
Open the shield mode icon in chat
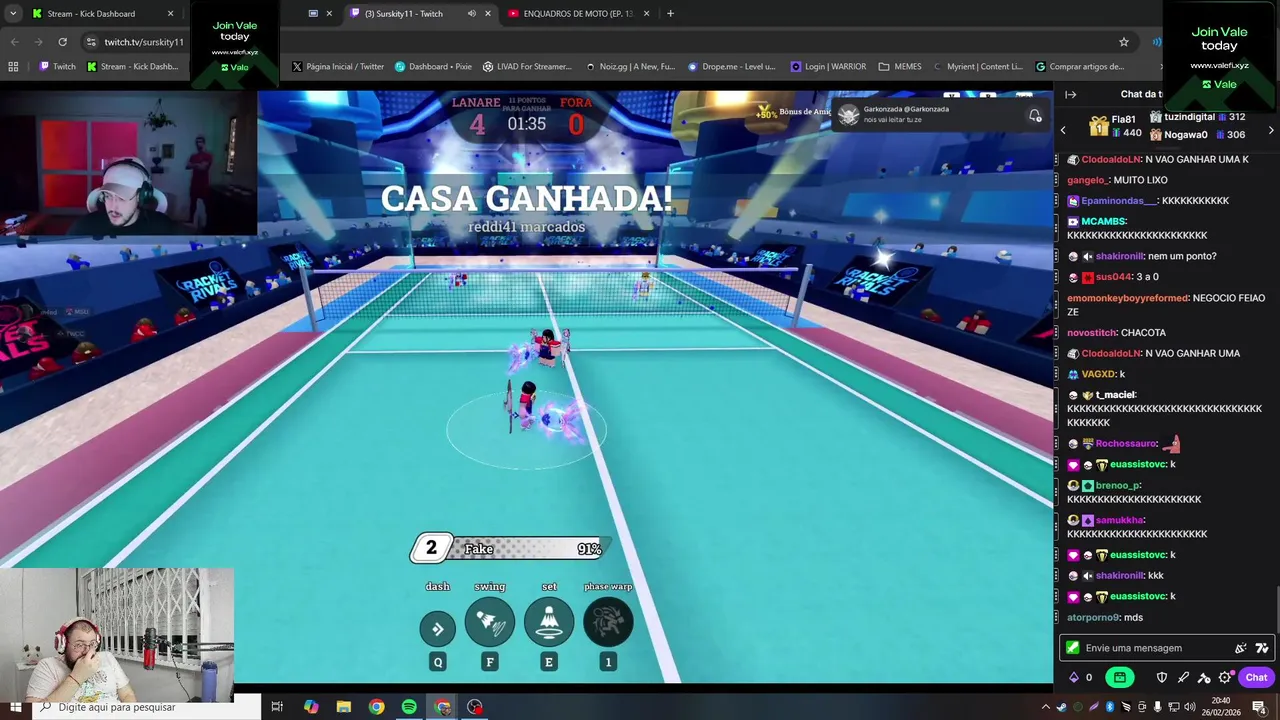click(x=1161, y=677)
